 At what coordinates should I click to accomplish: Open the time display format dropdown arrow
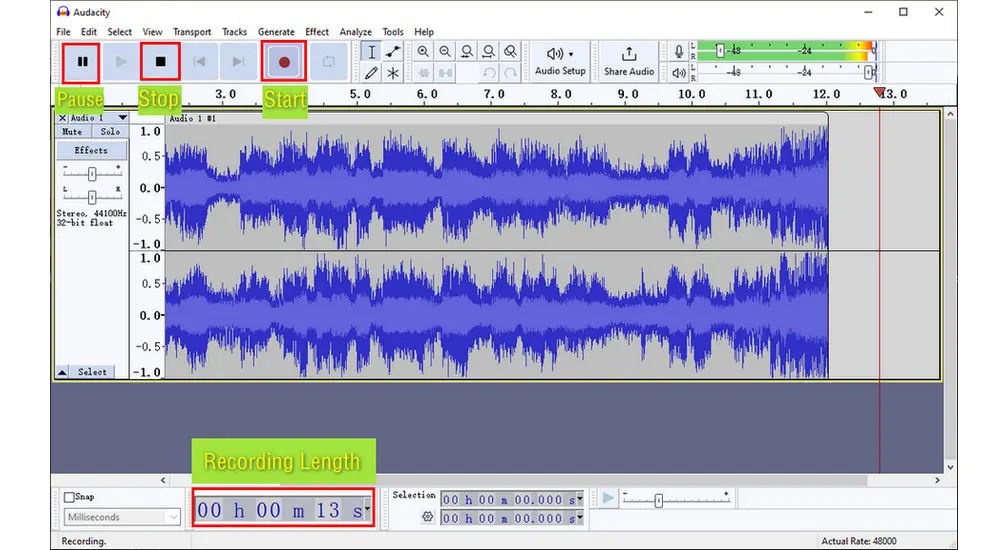click(367, 509)
